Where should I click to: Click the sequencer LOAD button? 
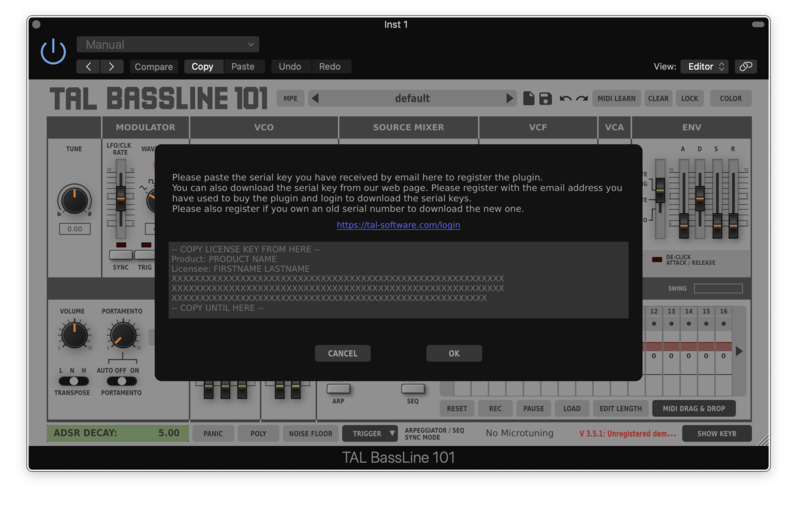pyautogui.click(x=572, y=408)
